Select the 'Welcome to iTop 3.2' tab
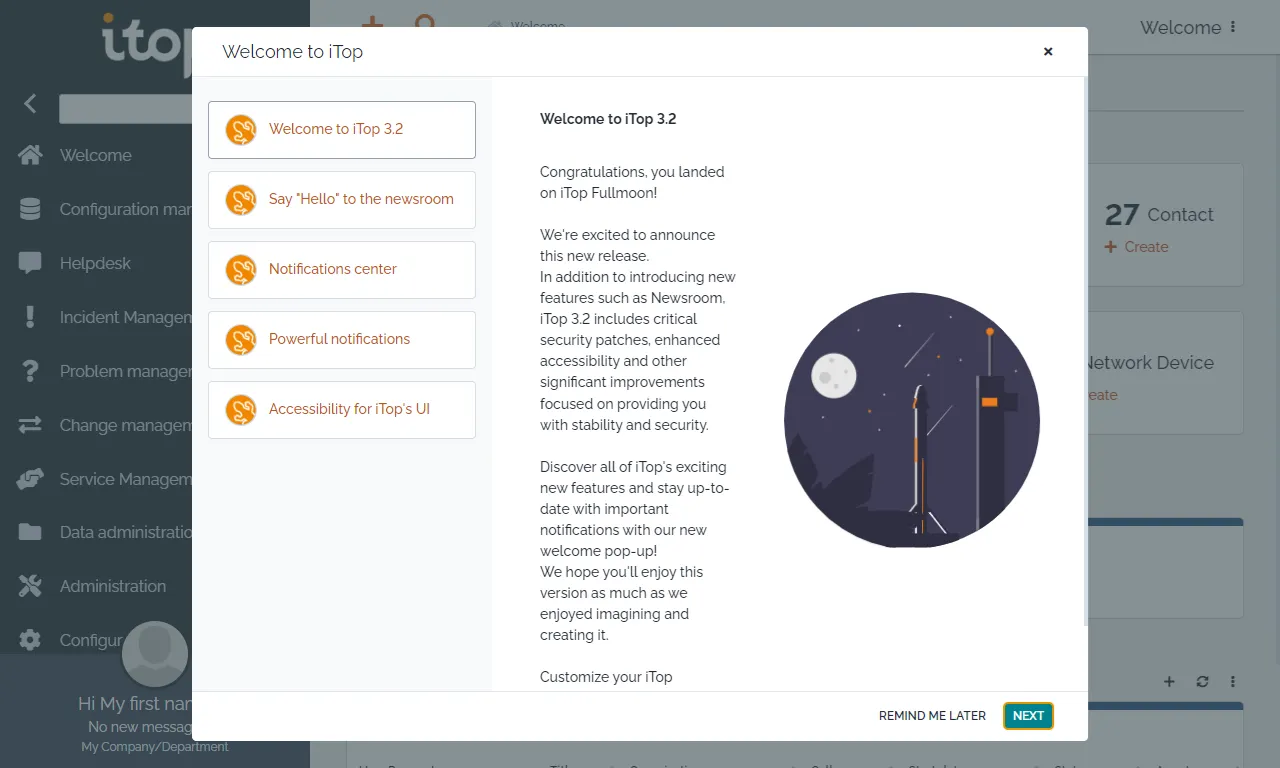This screenshot has height=768, width=1280. coord(342,130)
